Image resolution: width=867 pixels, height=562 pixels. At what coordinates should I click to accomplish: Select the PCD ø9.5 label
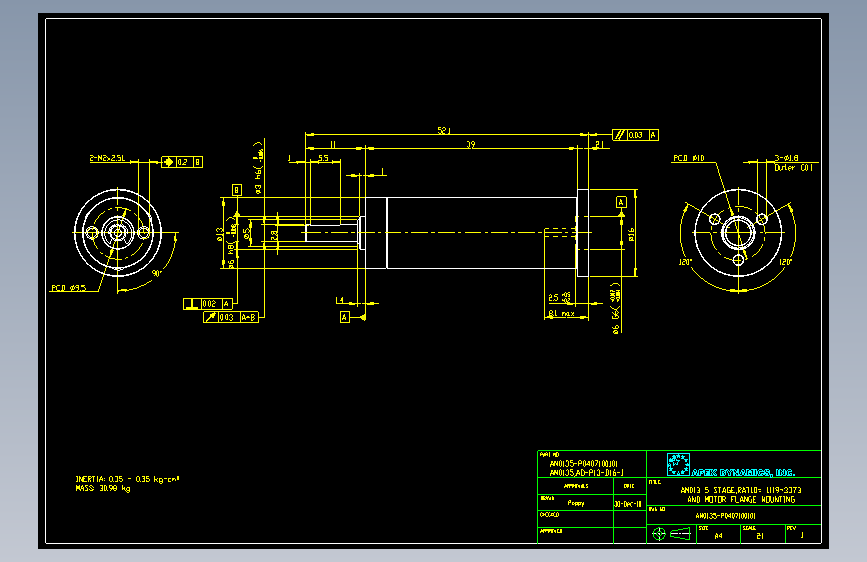[x=69, y=288]
